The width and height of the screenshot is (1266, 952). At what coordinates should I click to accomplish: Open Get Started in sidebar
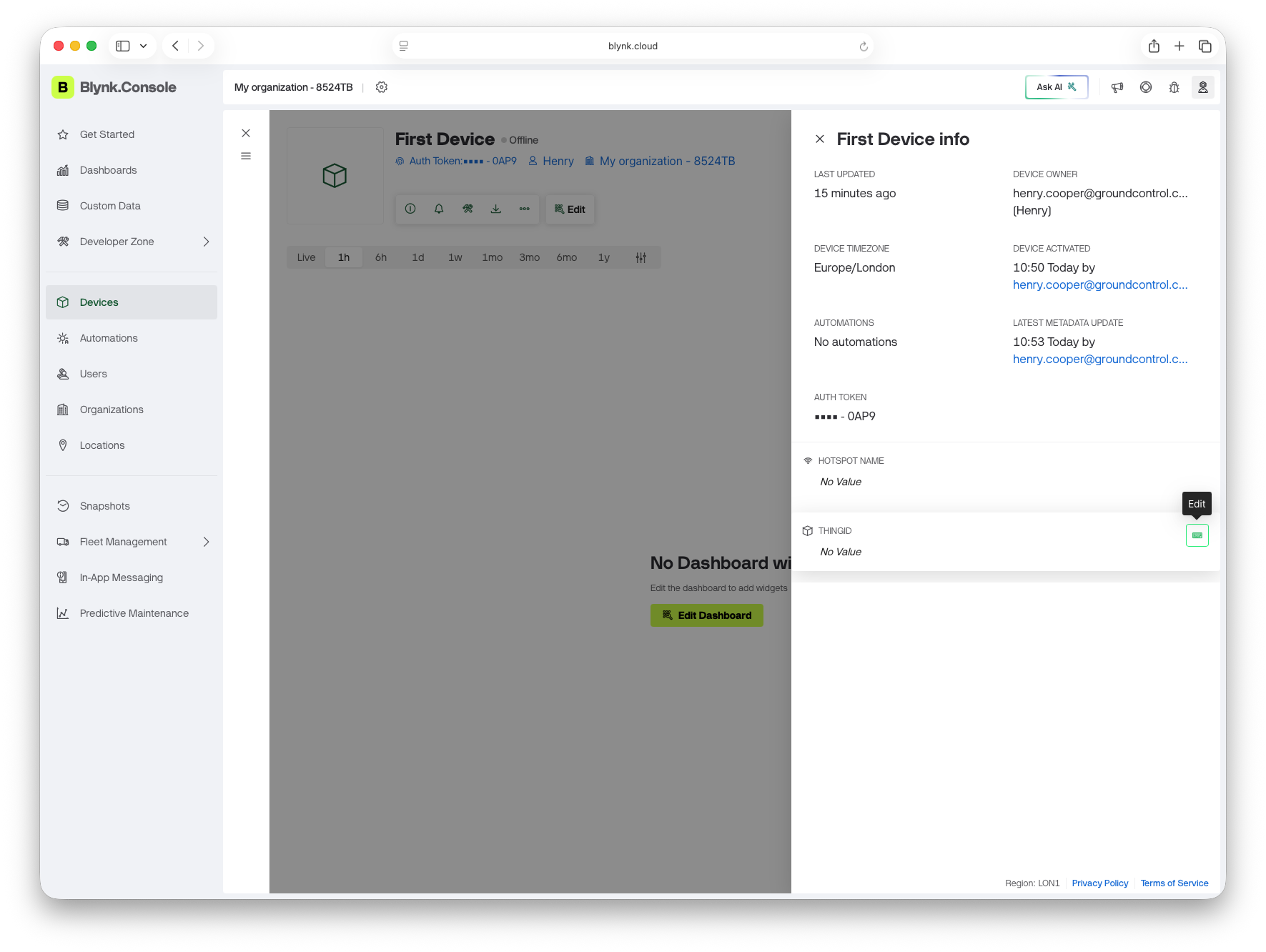tap(132, 134)
